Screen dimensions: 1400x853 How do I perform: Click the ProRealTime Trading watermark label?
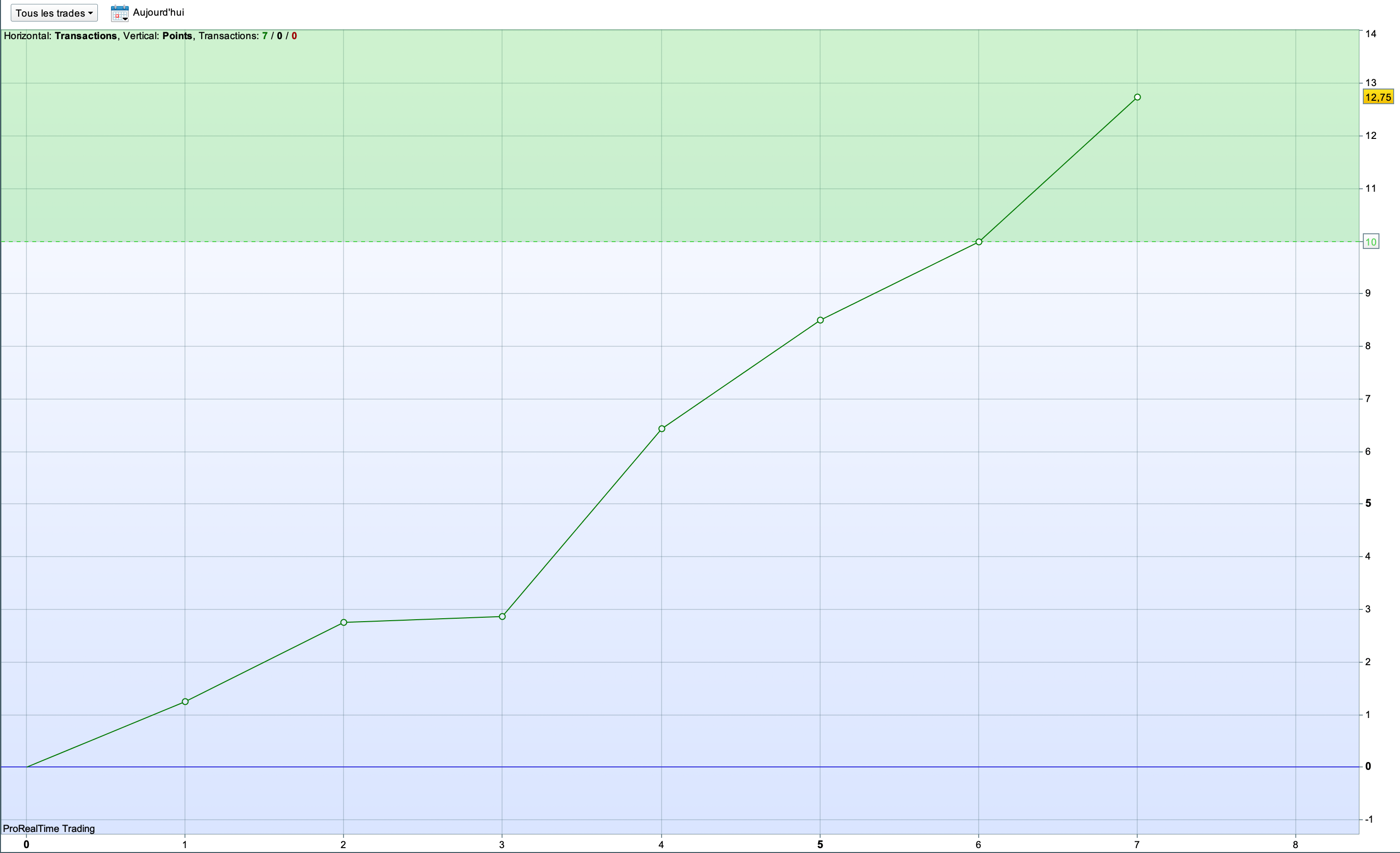point(49,829)
